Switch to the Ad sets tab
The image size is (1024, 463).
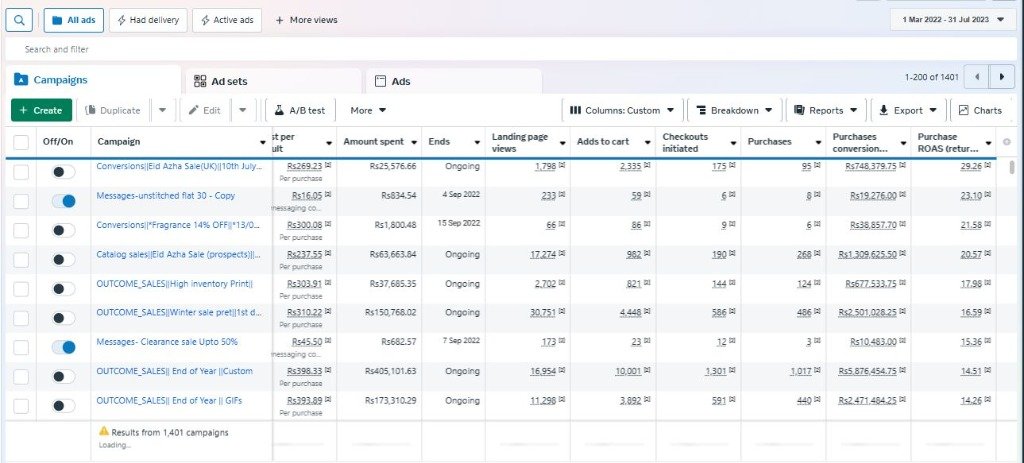(273, 82)
